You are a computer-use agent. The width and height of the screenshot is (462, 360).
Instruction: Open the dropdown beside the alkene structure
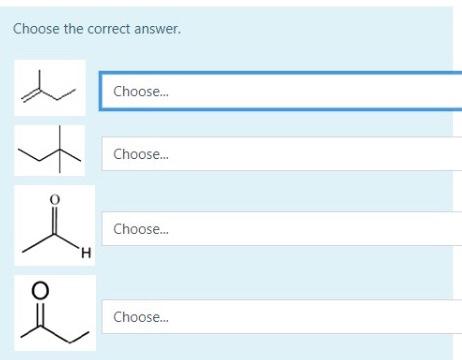pyautogui.click(x=281, y=91)
